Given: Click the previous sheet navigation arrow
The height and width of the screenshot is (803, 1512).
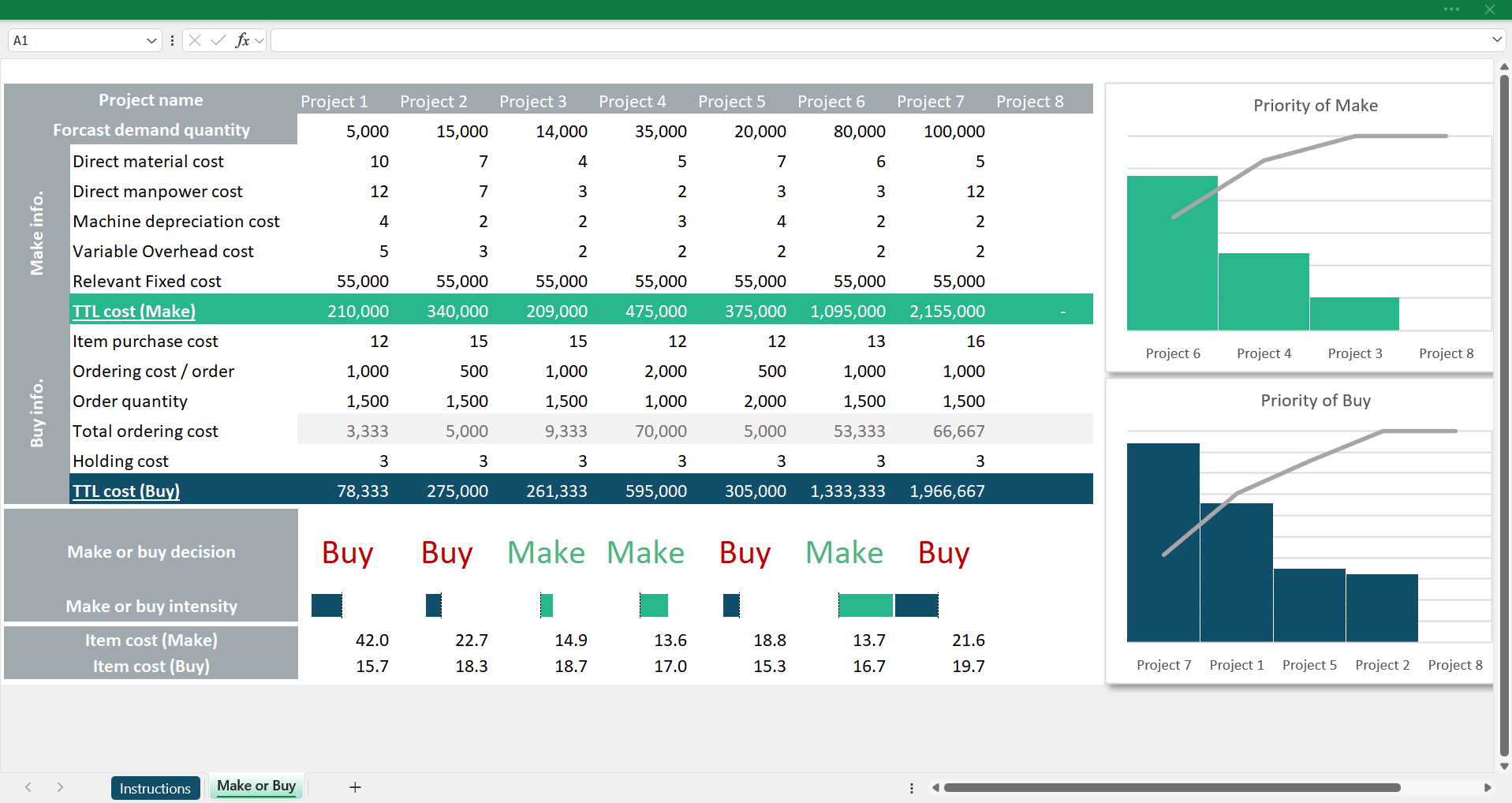Looking at the screenshot, I should (28, 787).
